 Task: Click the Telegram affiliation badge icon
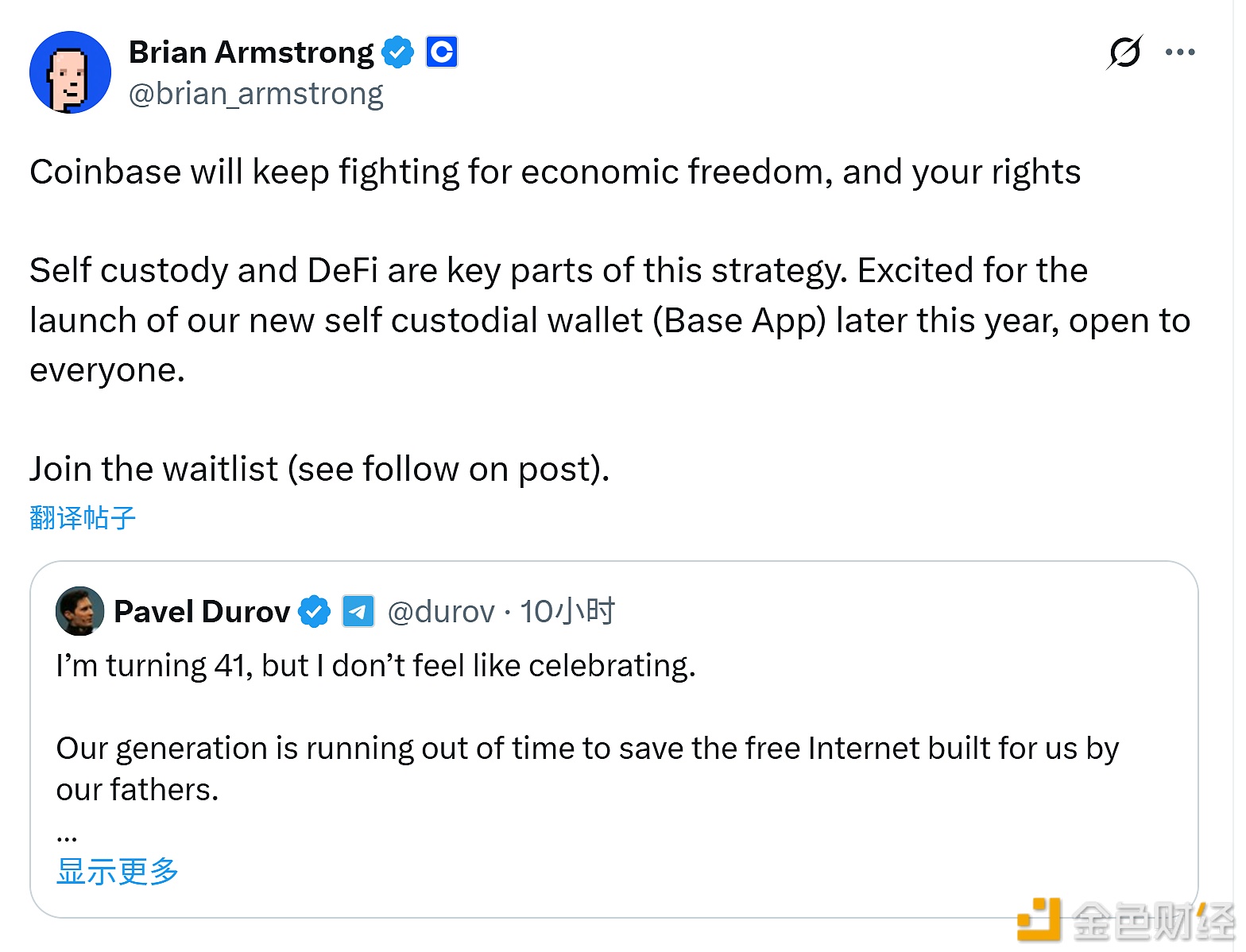coord(358,612)
